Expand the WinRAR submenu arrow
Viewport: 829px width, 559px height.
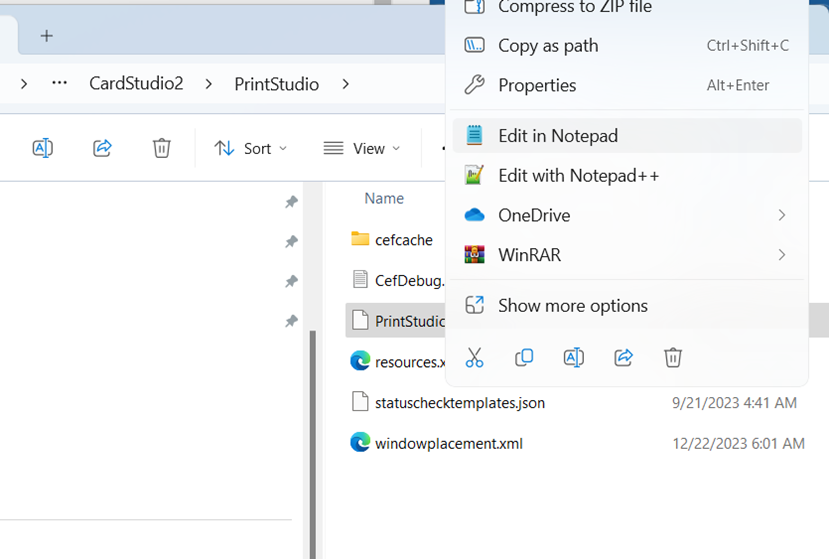pyautogui.click(x=782, y=255)
